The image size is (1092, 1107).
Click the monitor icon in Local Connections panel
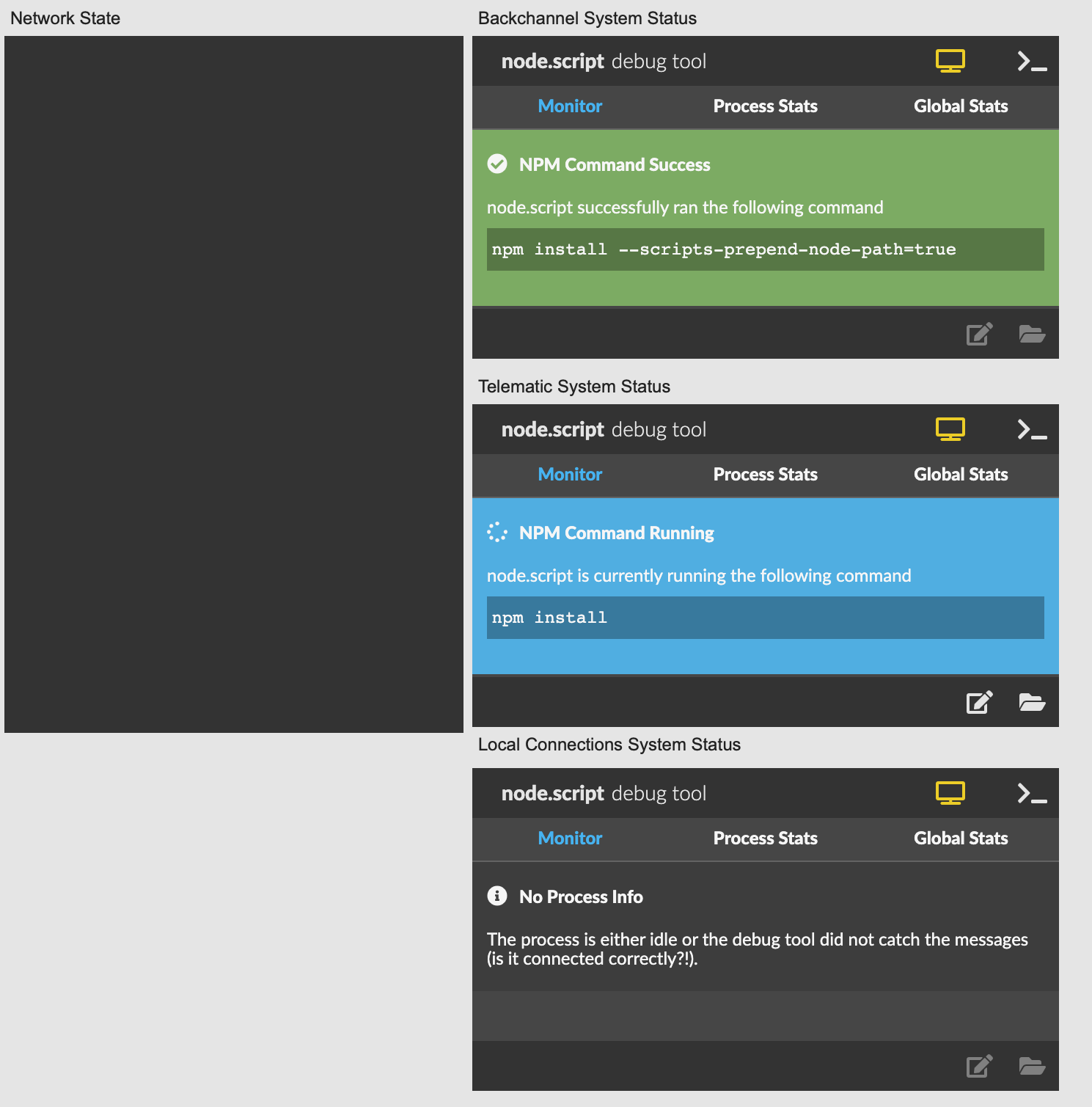point(950,793)
